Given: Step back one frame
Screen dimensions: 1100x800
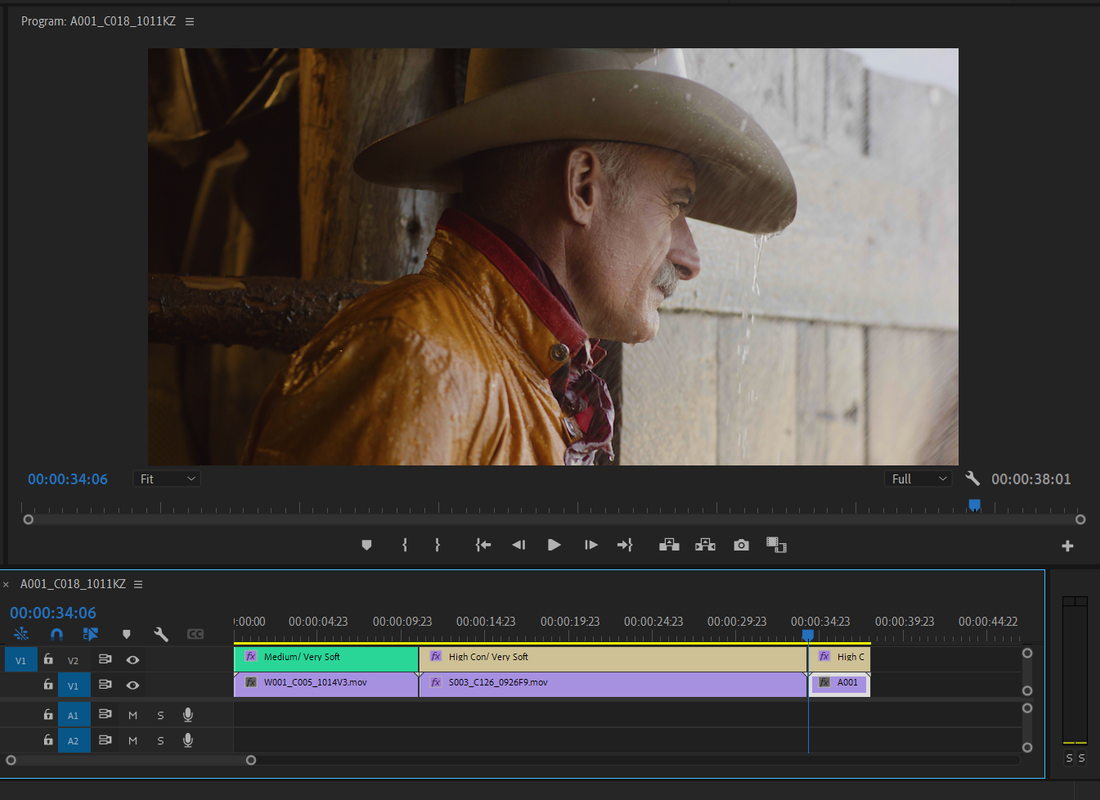Looking at the screenshot, I should [x=518, y=545].
